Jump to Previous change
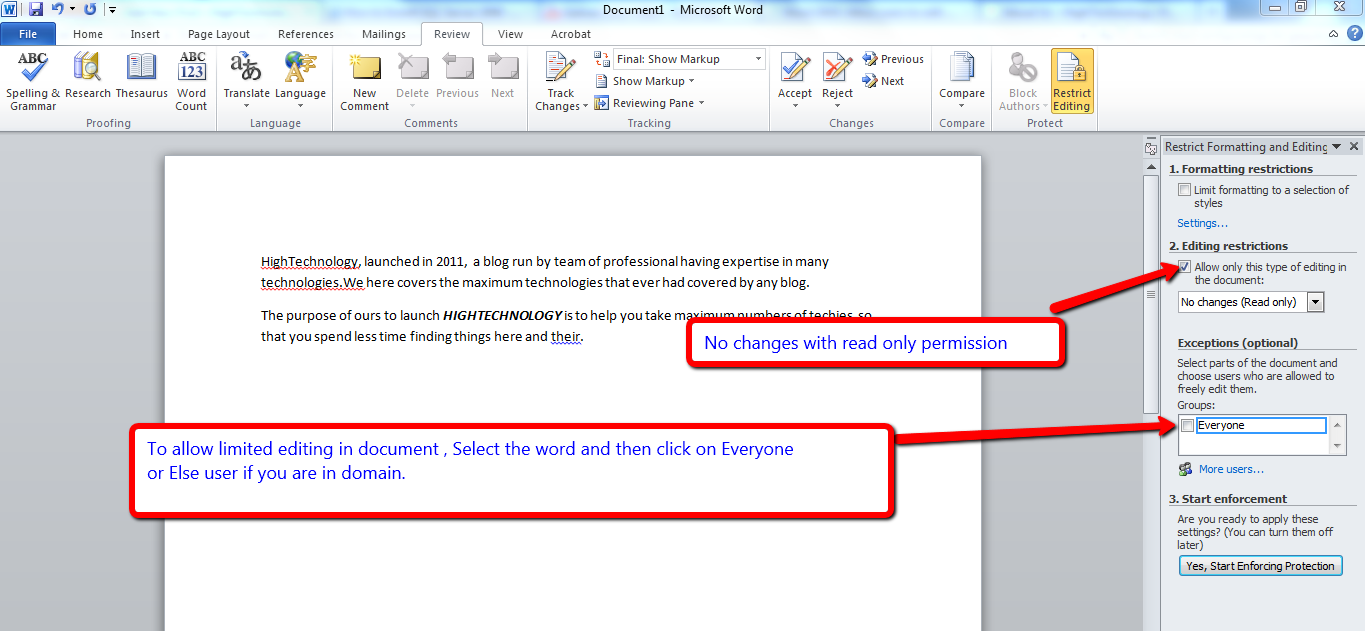The width and height of the screenshot is (1365, 631). [893, 59]
